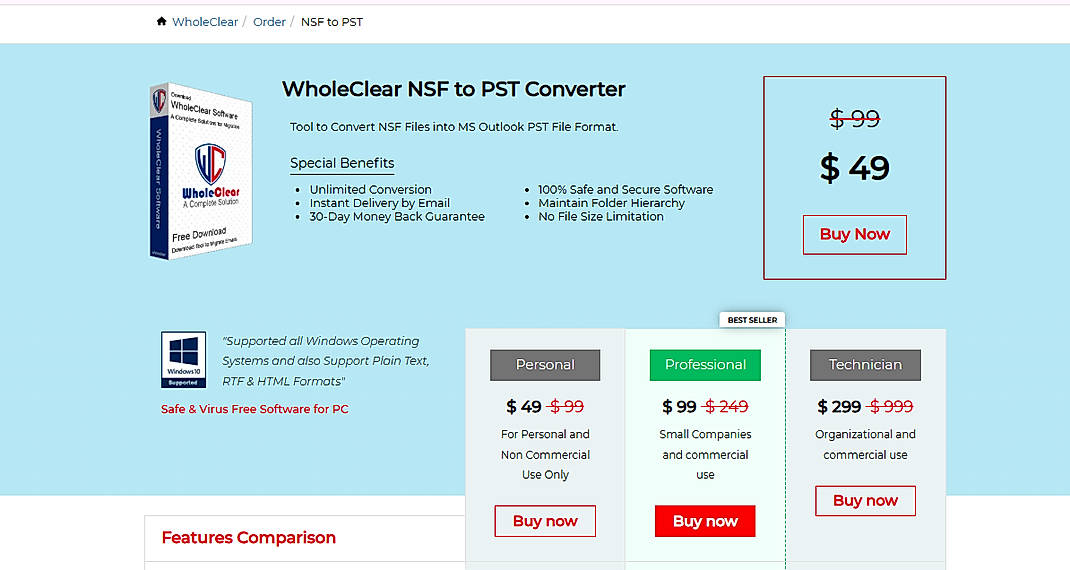Click the Small Companies and commercial use description
This screenshot has height=570, width=1070.
[x=705, y=455]
